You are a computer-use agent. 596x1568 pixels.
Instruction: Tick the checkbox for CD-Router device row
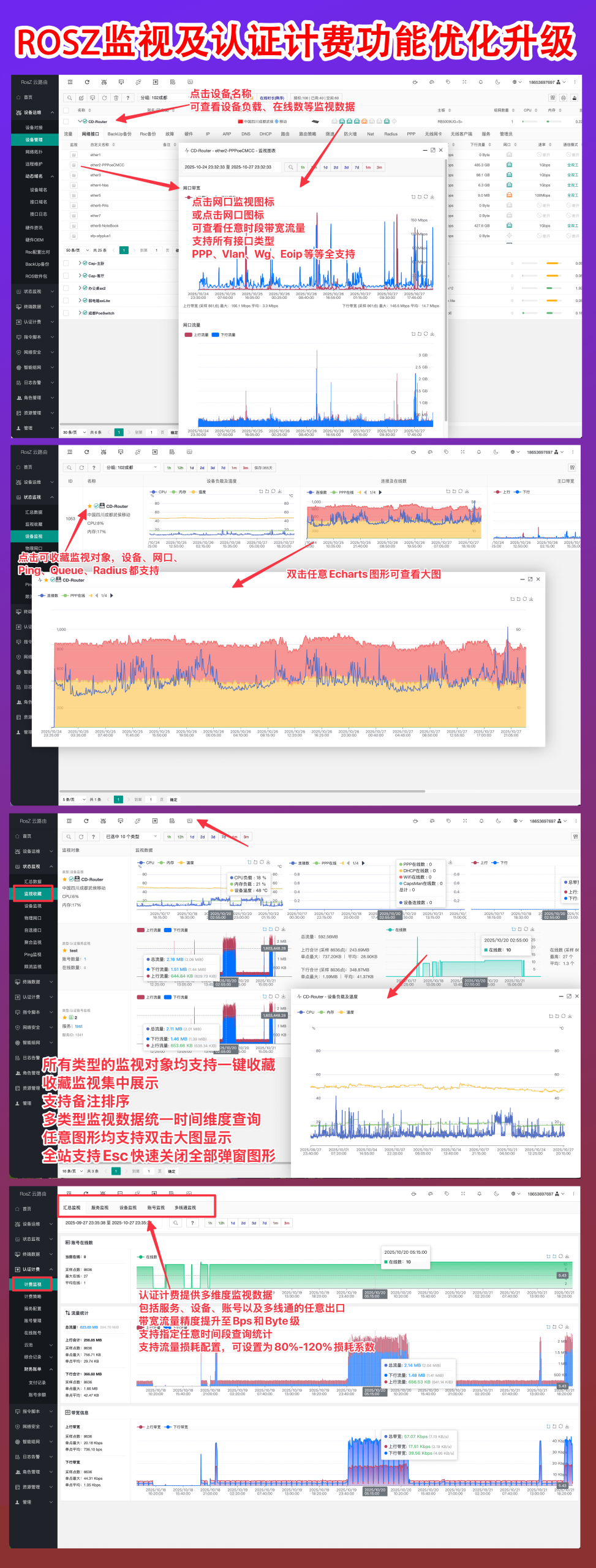pos(66,121)
